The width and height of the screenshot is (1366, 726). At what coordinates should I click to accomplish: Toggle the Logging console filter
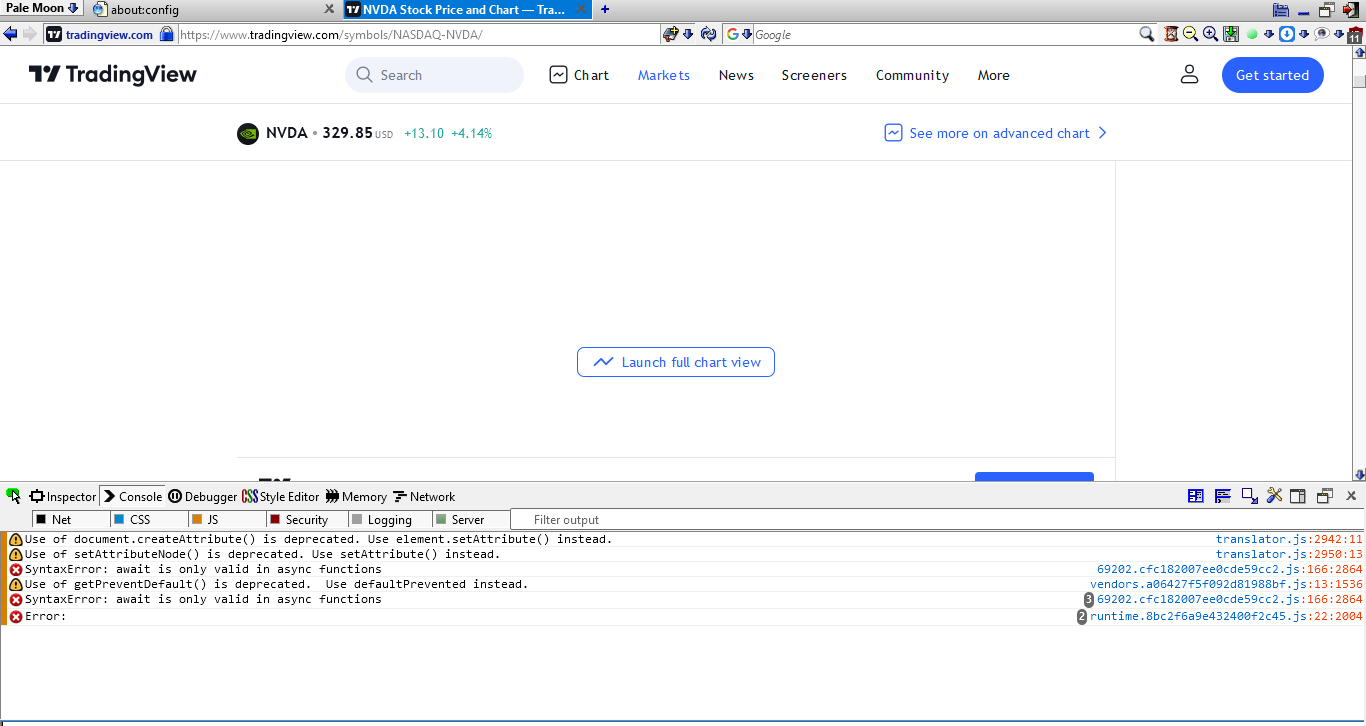point(390,519)
